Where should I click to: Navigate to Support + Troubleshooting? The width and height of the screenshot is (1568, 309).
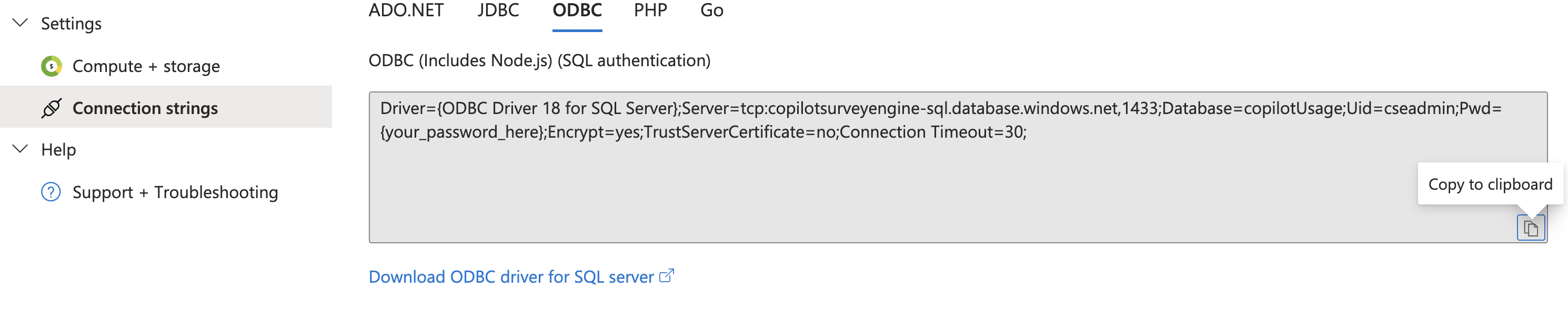click(175, 192)
